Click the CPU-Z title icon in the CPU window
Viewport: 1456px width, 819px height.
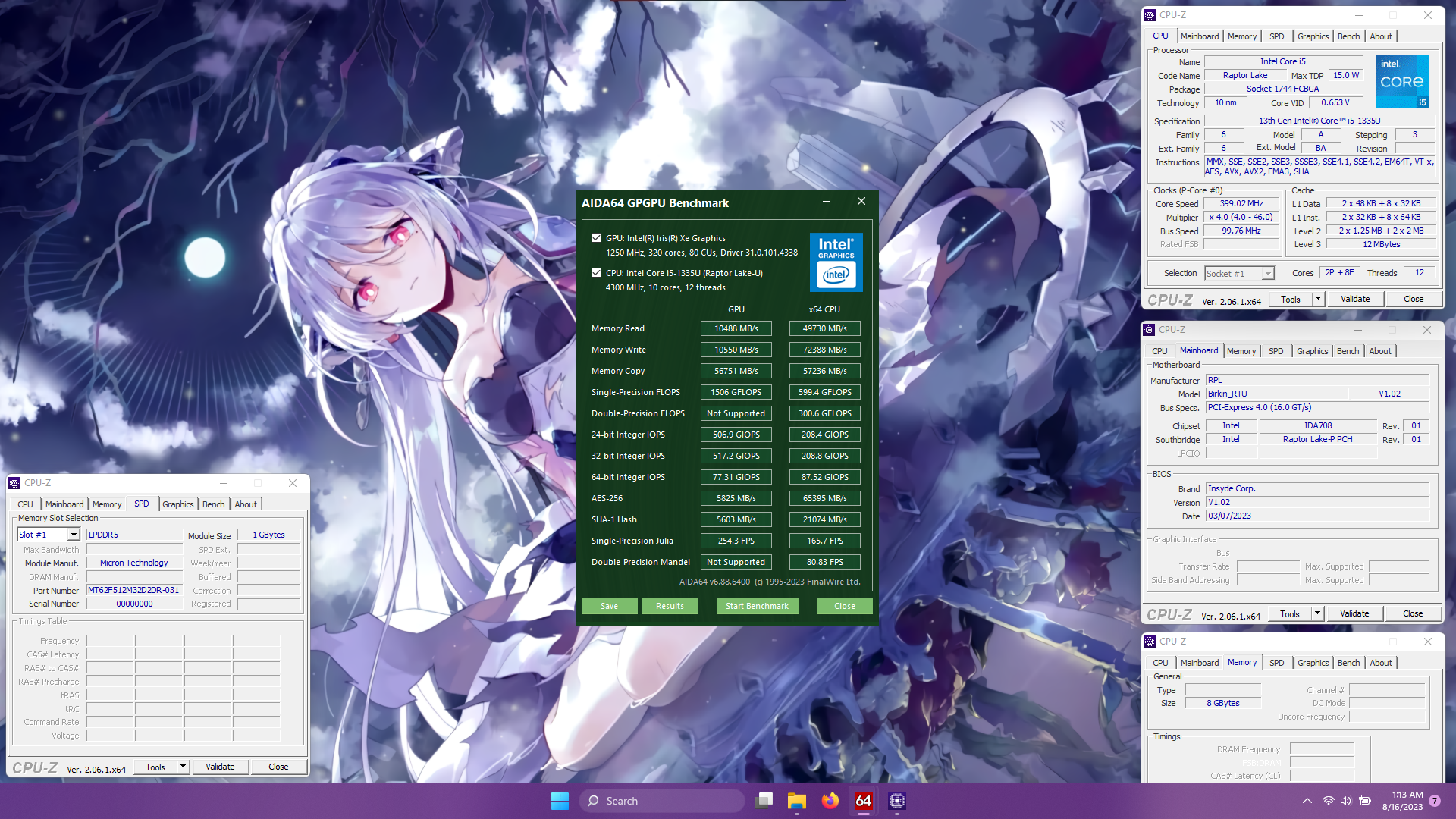pos(1150,15)
